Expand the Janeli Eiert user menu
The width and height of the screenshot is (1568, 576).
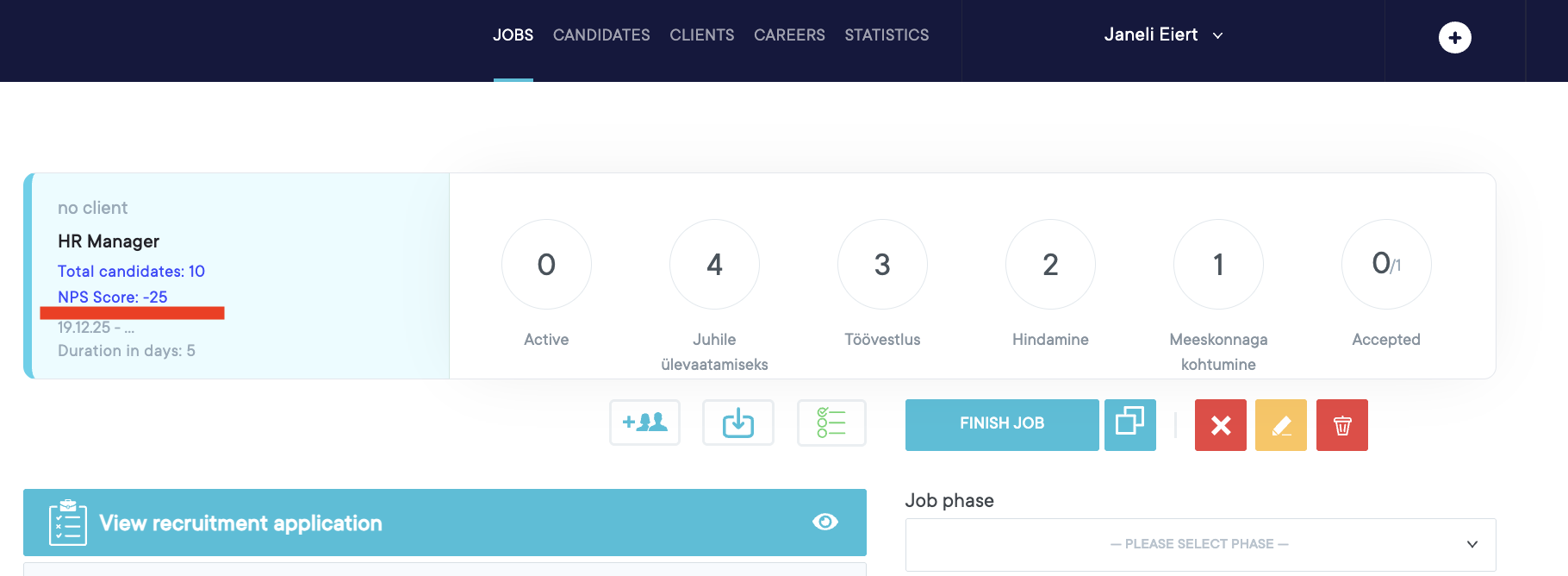1163,35
